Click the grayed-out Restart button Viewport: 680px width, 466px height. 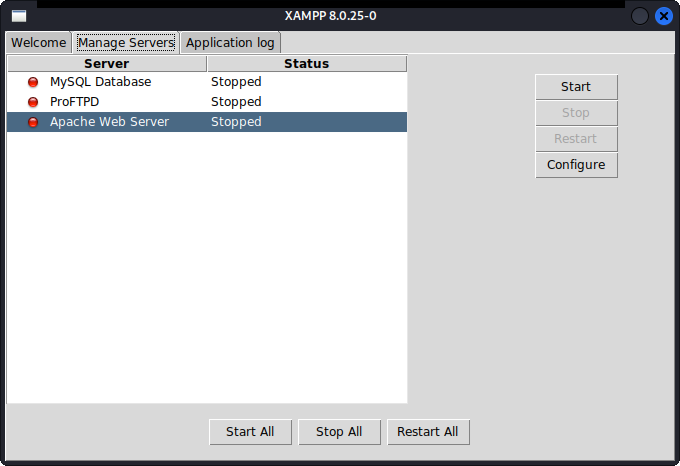click(576, 139)
